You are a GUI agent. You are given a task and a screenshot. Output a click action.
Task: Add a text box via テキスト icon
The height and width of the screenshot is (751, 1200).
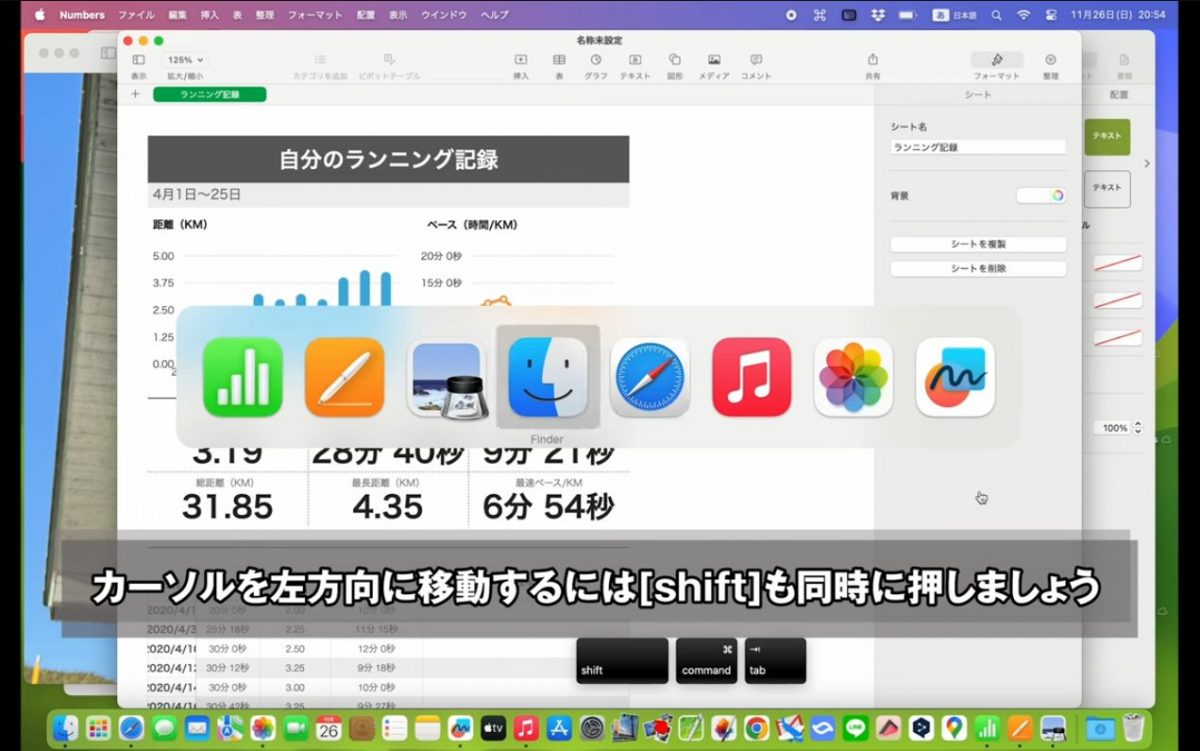[635, 60]
